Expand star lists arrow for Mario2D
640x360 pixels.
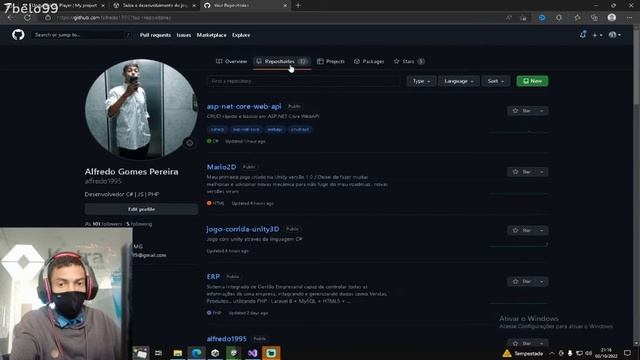click(542, 172)
